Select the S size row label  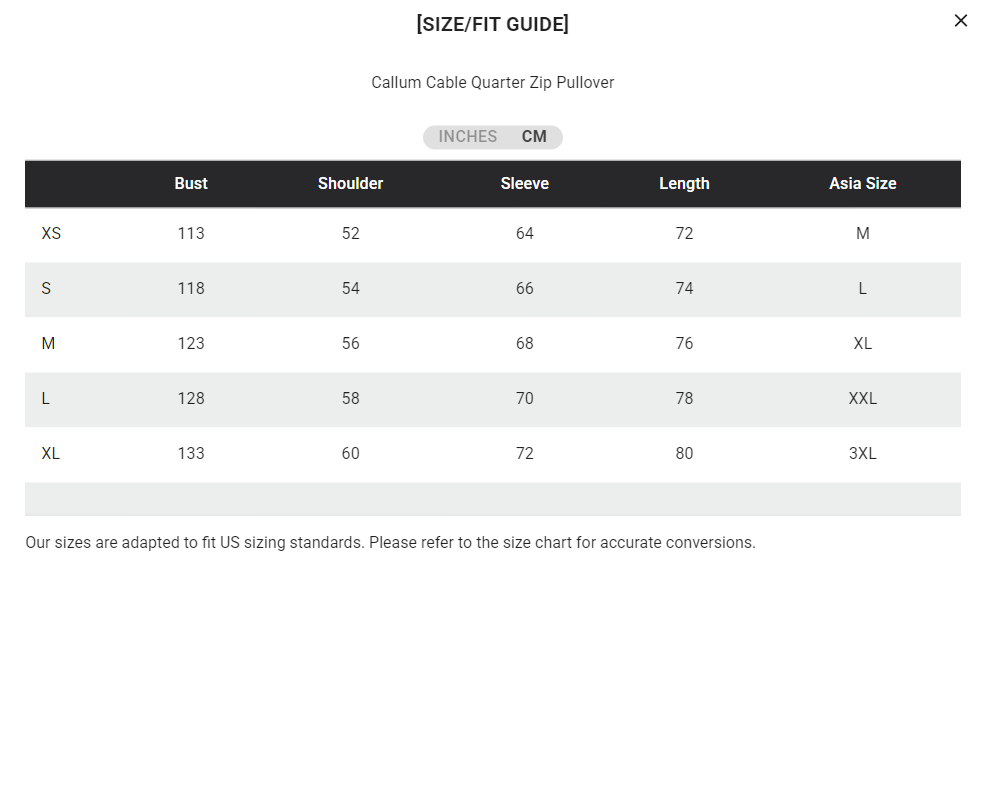pyautogui.click(x=46, y=289)
